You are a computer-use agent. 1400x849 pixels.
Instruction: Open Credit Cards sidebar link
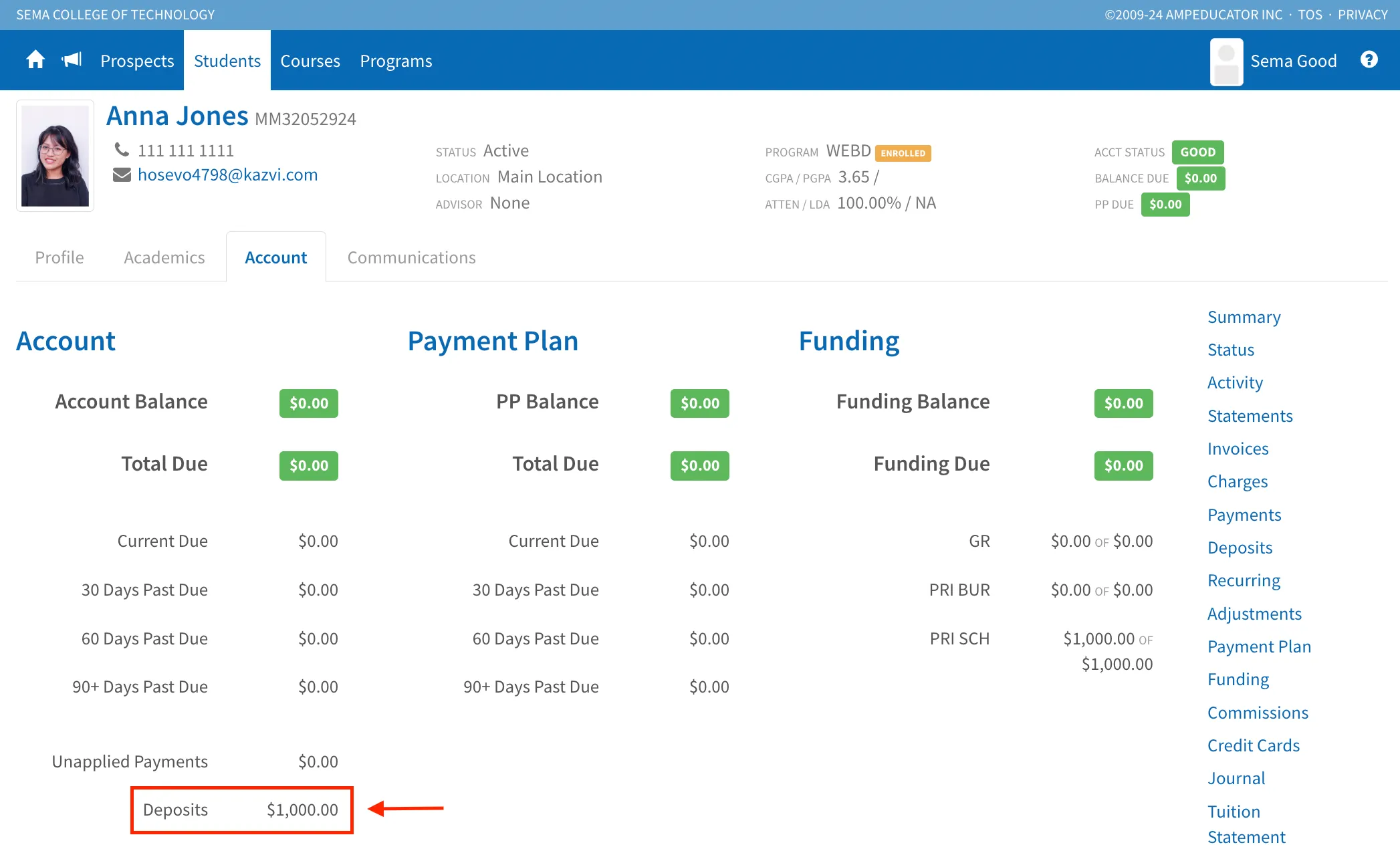click(1253, 745)
